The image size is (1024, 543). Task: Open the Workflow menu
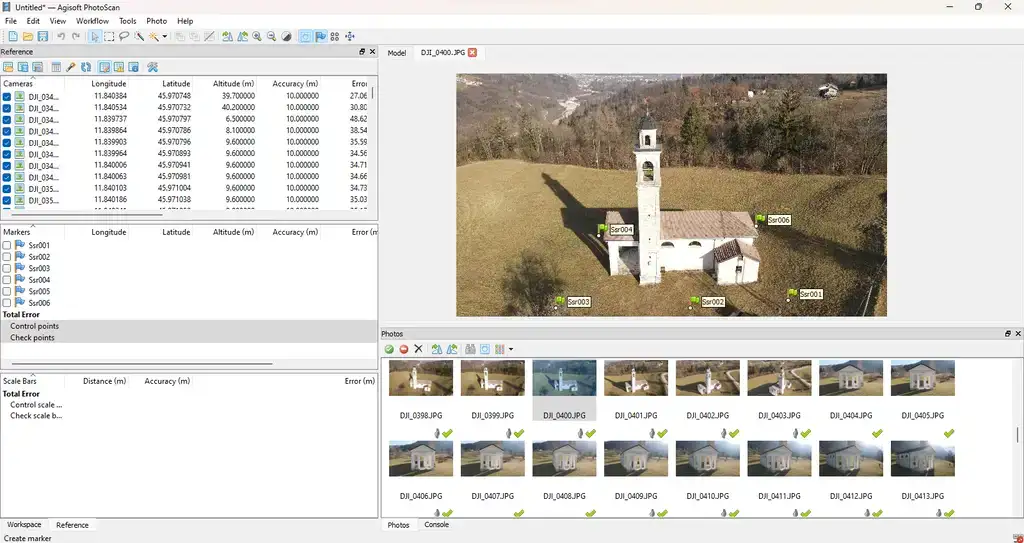tap(92, 21)
